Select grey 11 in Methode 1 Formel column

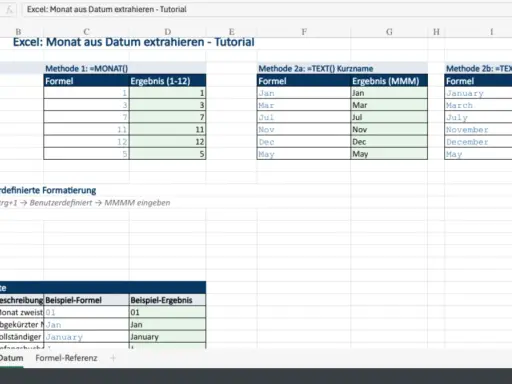[x=87, y=129]
